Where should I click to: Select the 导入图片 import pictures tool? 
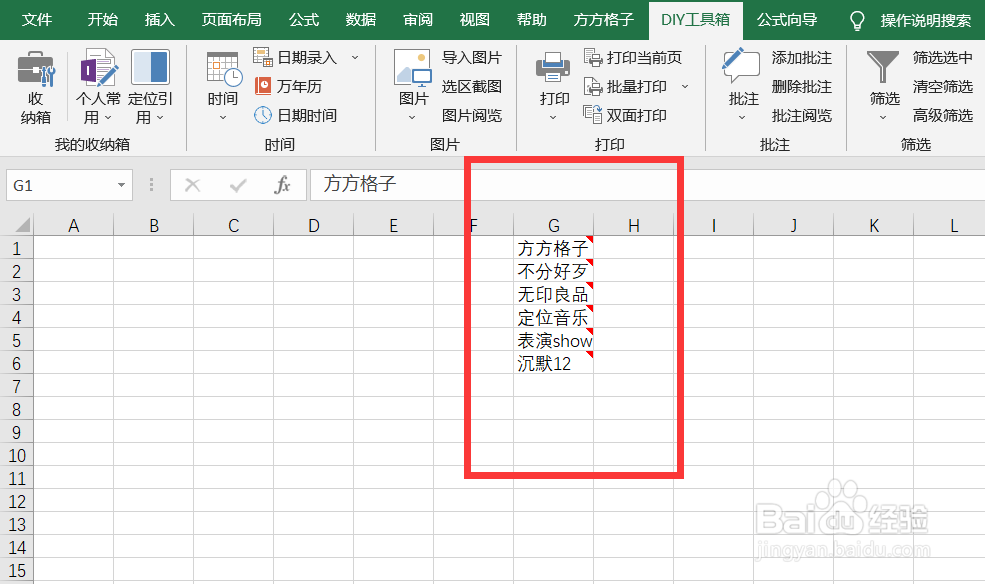coord(473,58)
